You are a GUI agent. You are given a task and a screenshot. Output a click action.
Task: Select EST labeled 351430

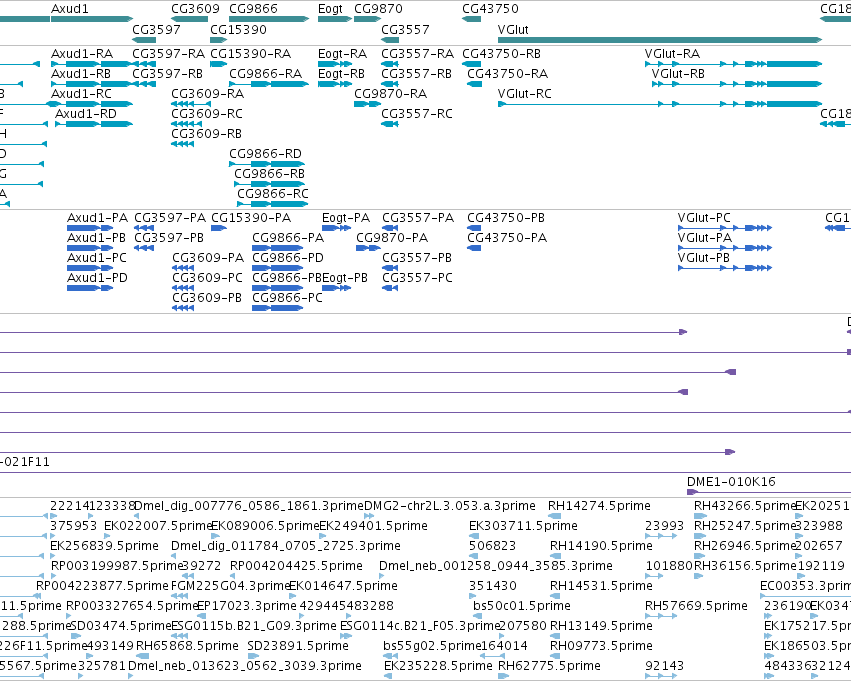click(493, 586)
